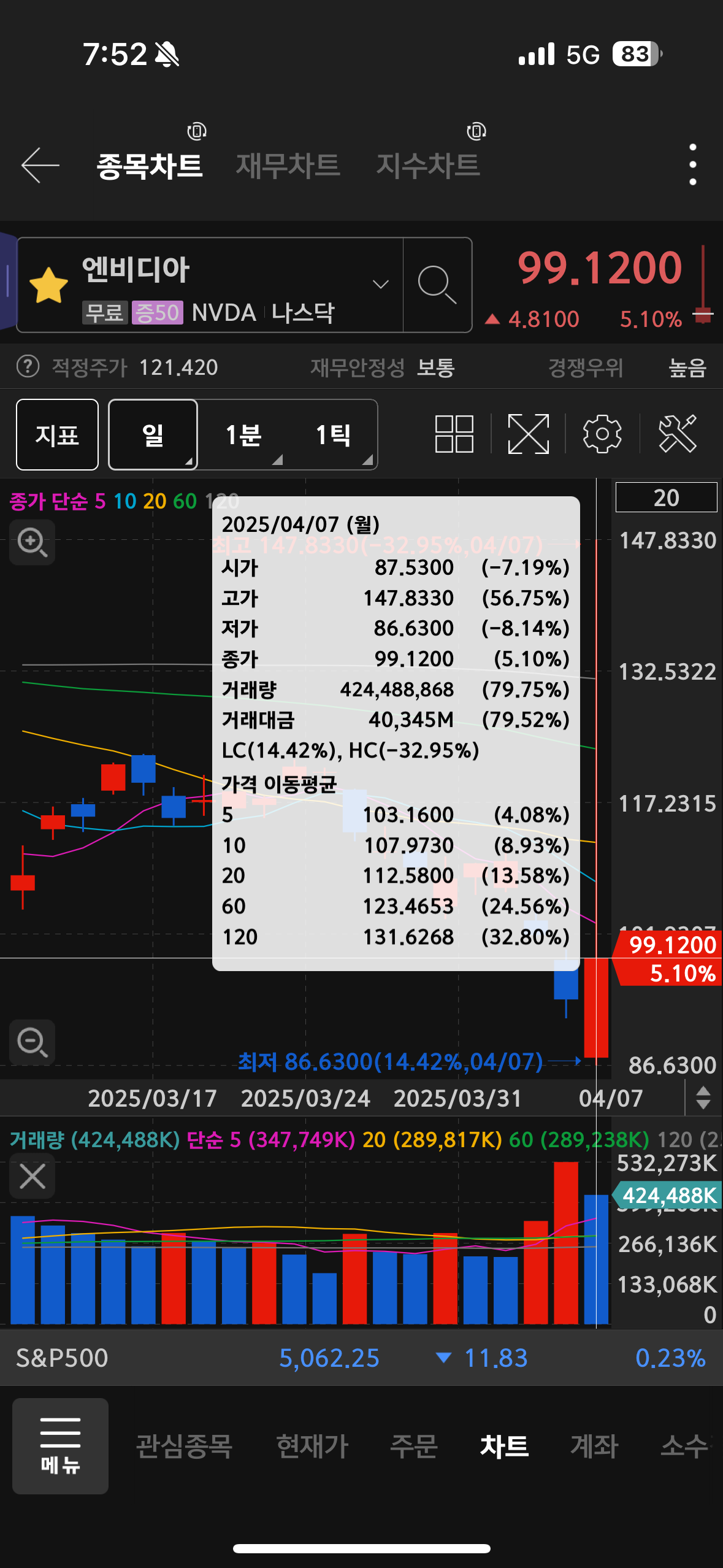Open the rotate icon above 종목차트
Viewport: 723px width, 1568px height.
197,131
